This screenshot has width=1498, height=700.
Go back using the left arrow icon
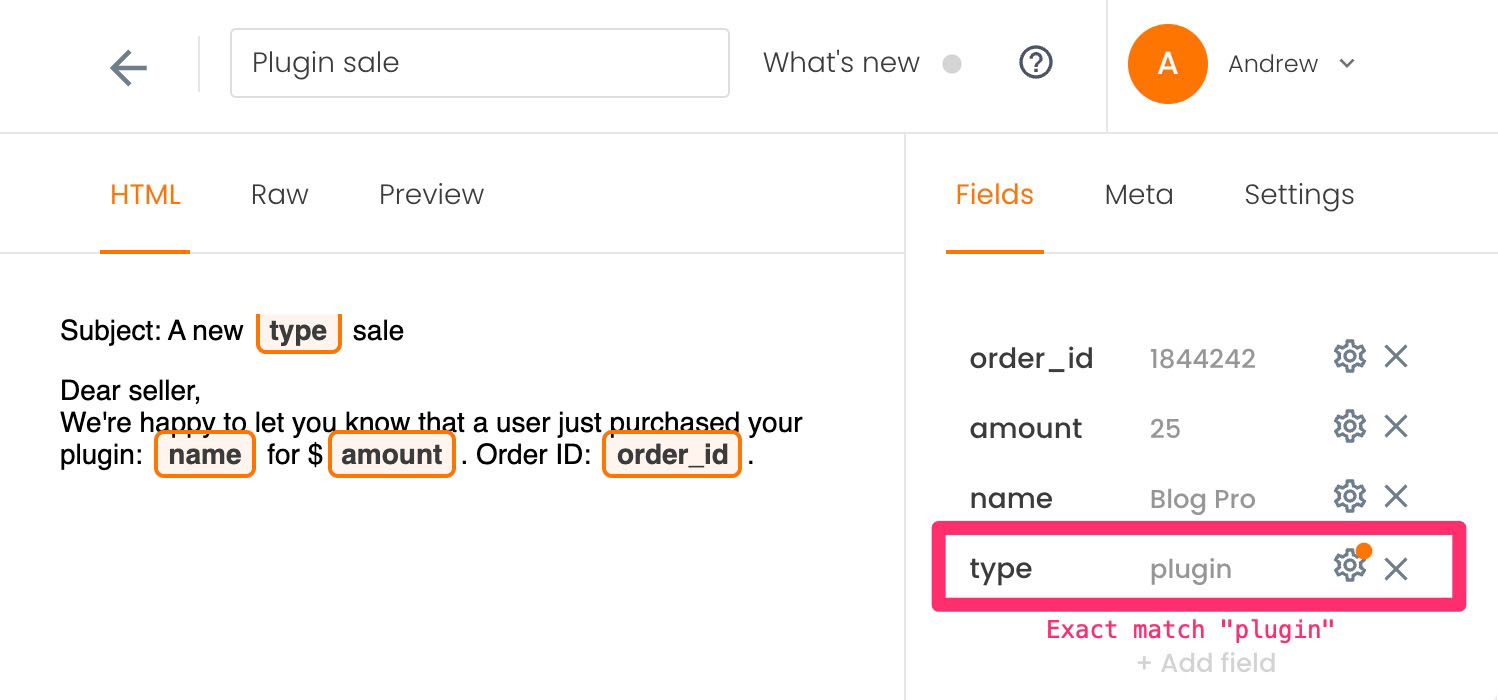[x=128, y=68]
